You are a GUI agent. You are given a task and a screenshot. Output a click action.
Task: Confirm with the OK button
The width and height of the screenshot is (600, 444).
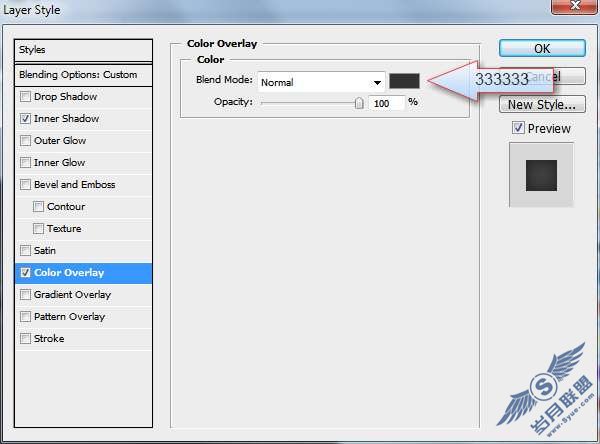(542, 49)
